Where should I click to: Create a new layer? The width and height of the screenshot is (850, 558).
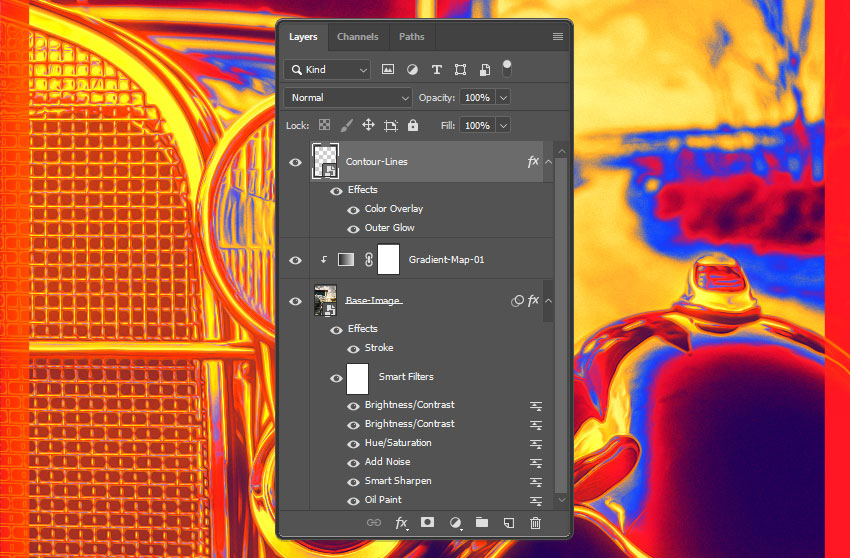pos(508,523)
